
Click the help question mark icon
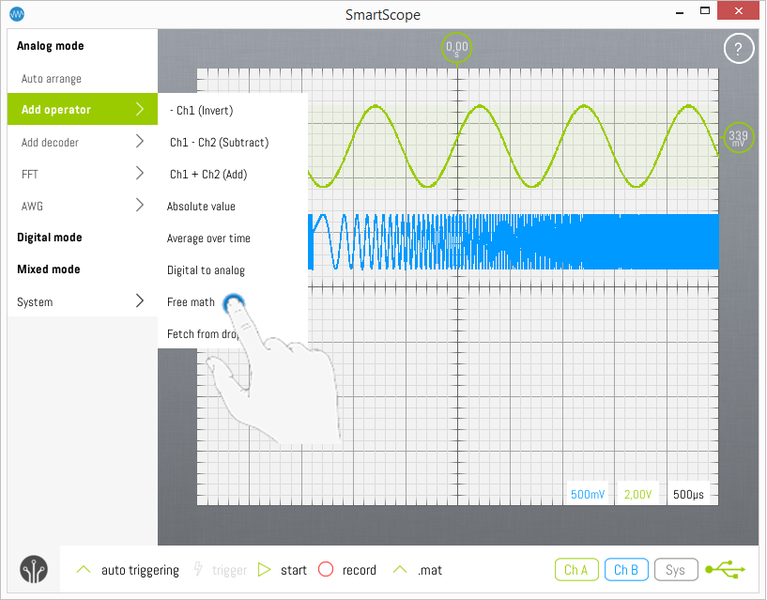pyautogui.click(x=738, y=49)
